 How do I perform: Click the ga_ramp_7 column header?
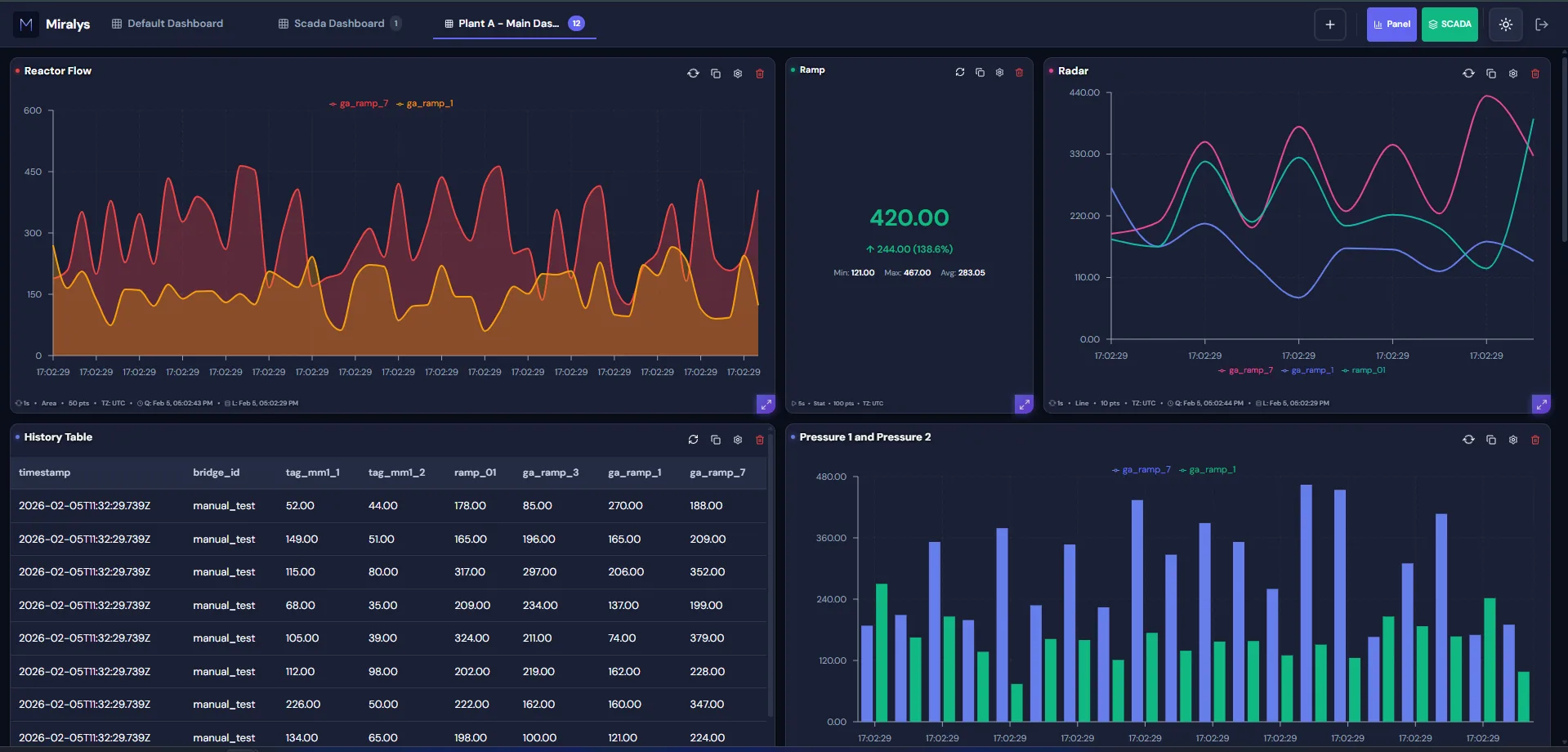717,472
